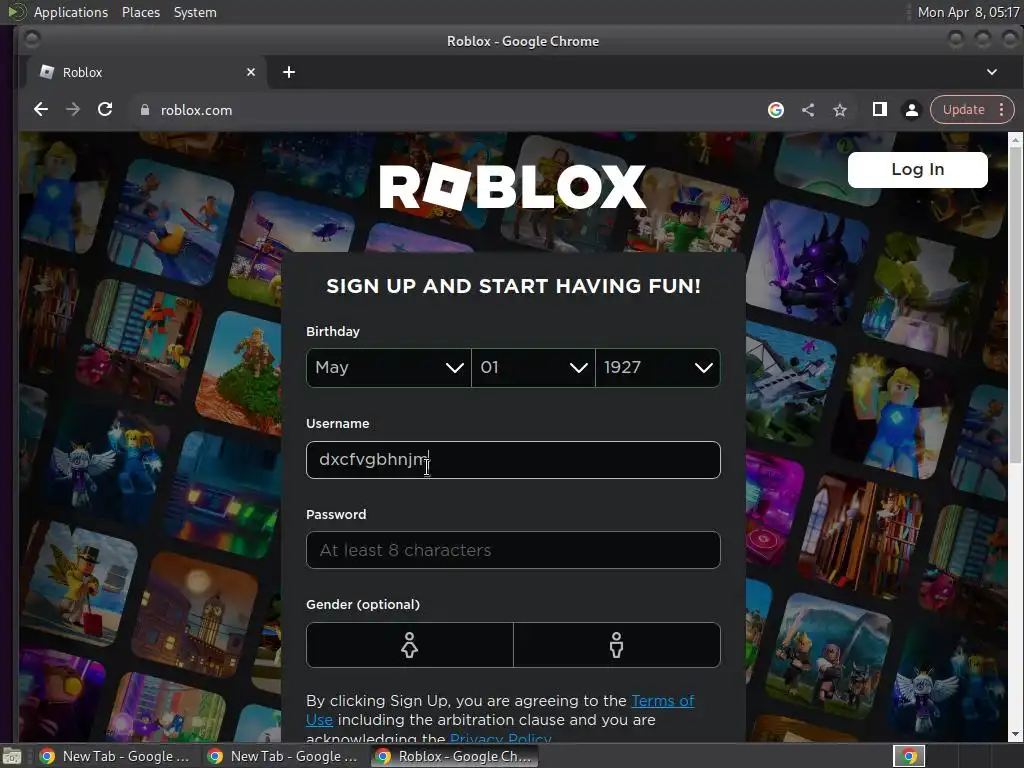Open the birthday month dropdown showing May
This screenshot has width=1024, height=768.
389,368
